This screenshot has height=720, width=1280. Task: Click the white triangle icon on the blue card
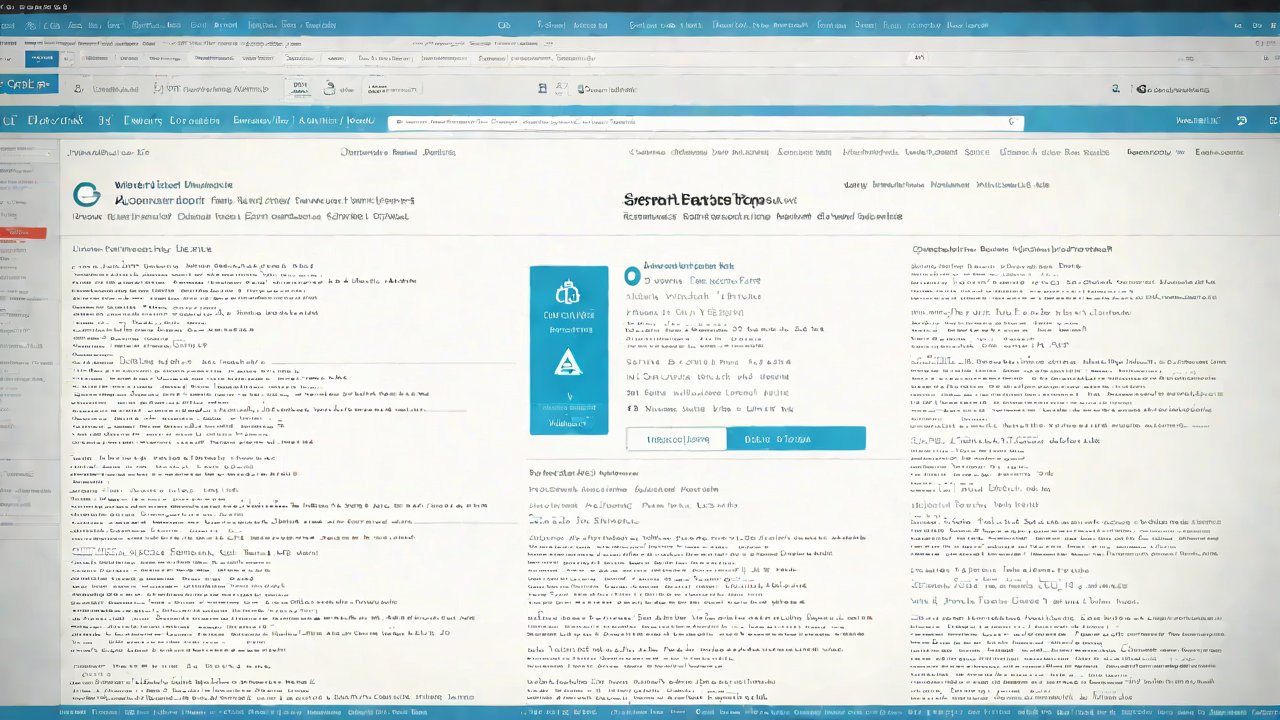pos(567,365)
